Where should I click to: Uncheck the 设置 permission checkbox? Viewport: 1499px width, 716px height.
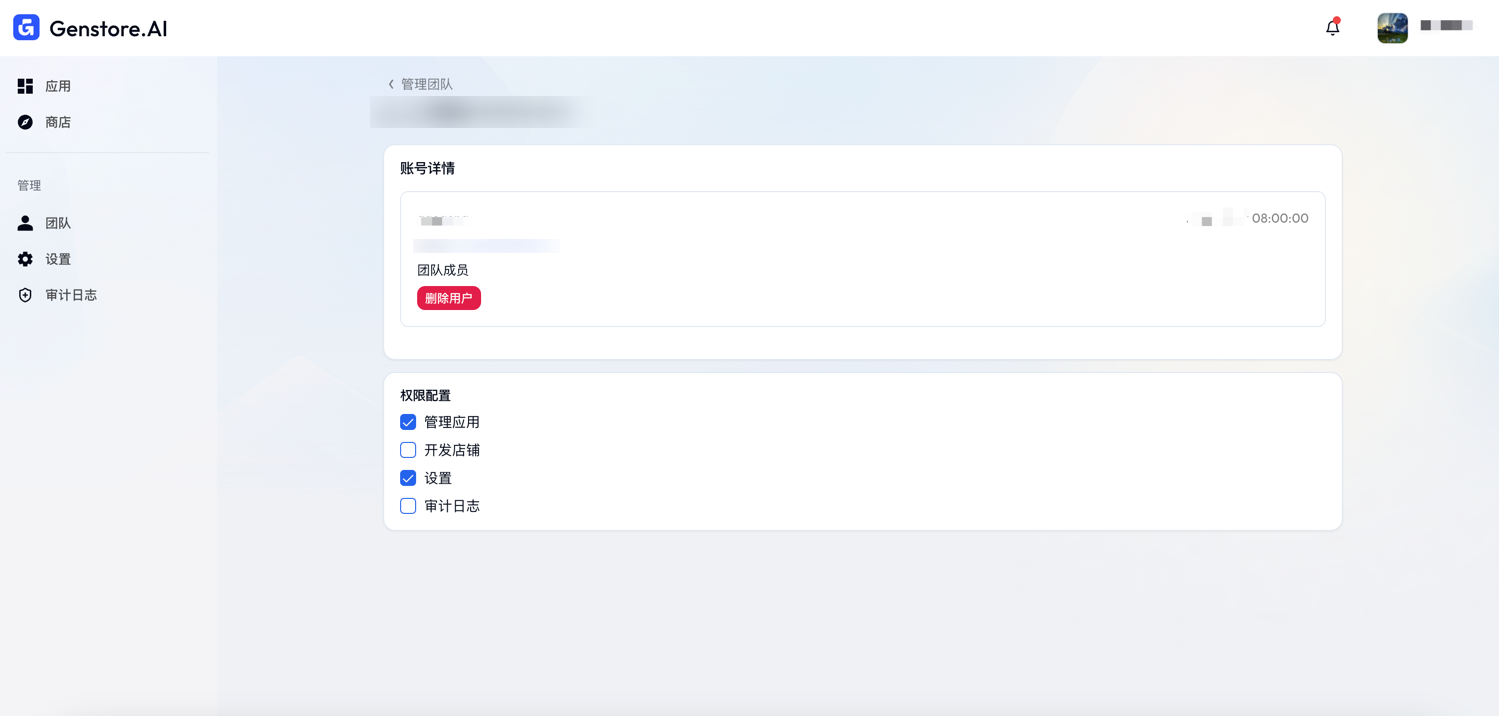tap(408, 478)
